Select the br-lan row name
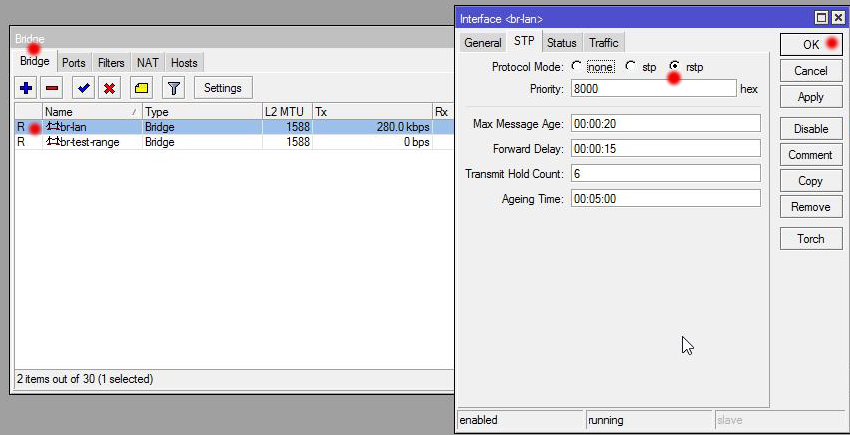 click(x=74, y=127)
